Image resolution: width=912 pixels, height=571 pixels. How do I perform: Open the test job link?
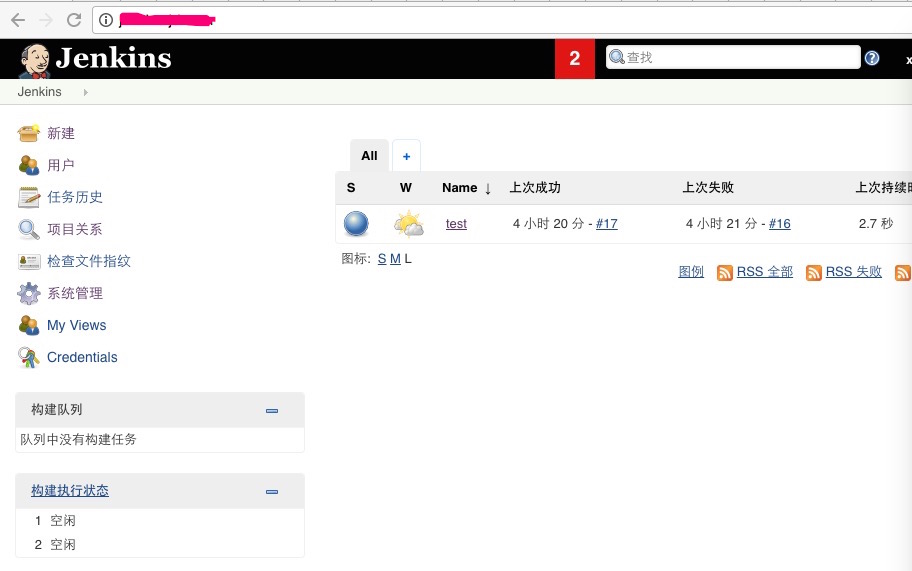click(456, 224)
